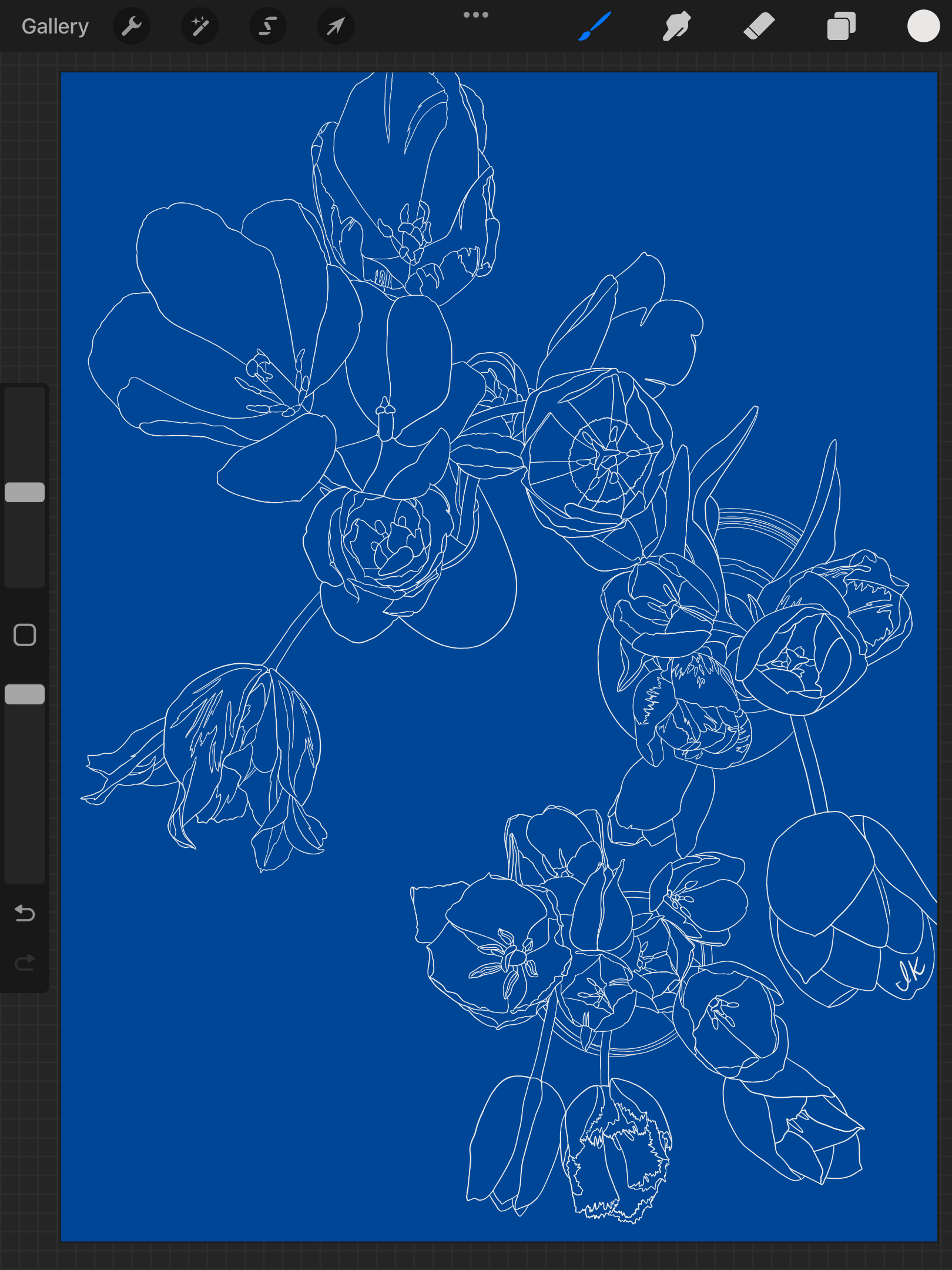The height and width of the screenshot is (1270, 952).
Task: Tap the three-dot menu at top
Action: click(476, 15)
